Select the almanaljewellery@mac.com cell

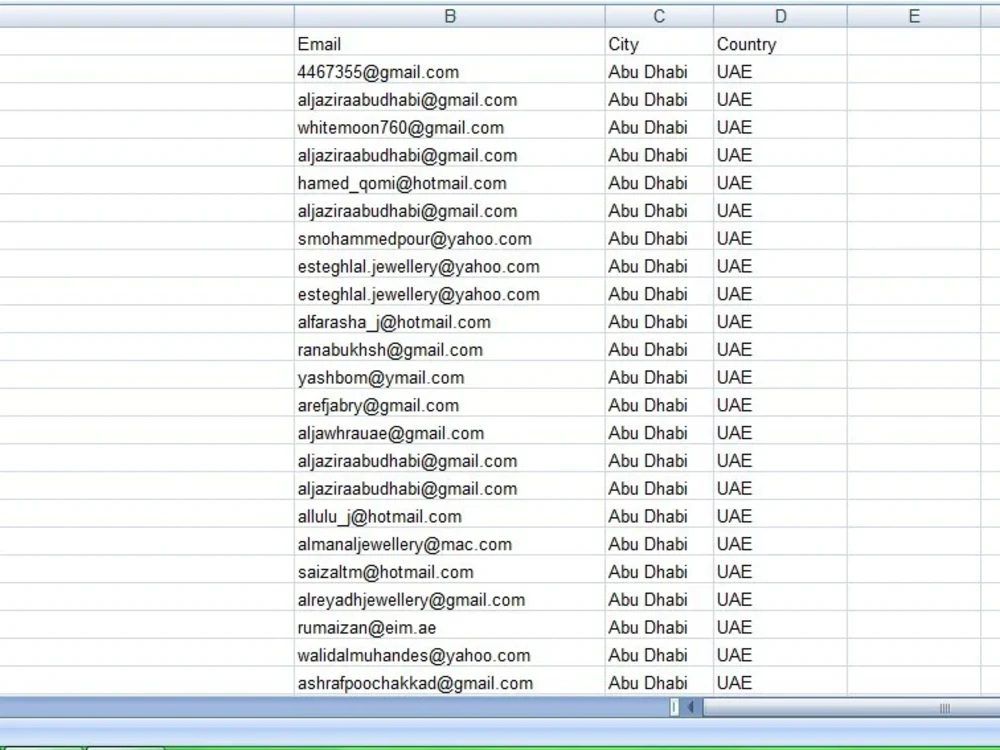point(450,544)
